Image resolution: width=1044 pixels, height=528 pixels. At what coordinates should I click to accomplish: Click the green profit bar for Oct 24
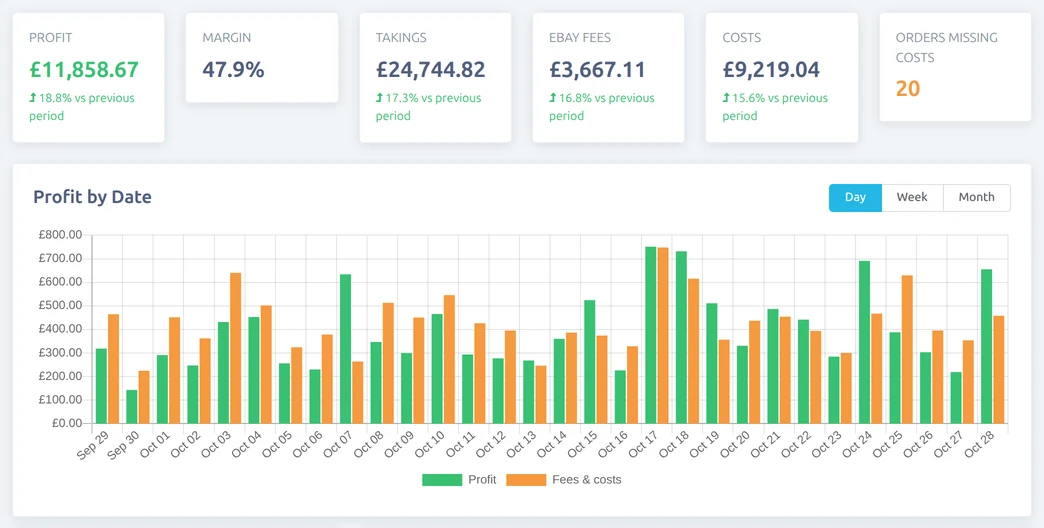(x=864, y=342)
